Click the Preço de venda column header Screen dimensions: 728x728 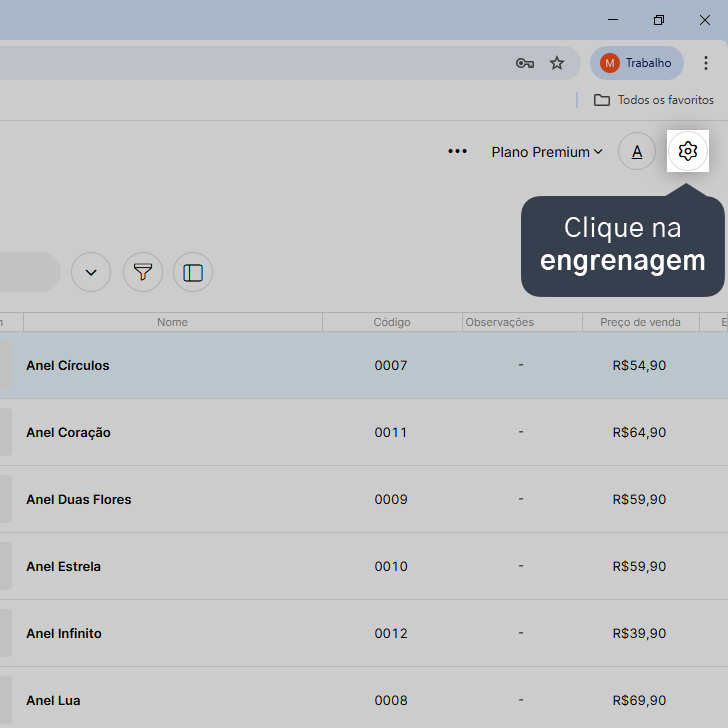click(640, 322)
